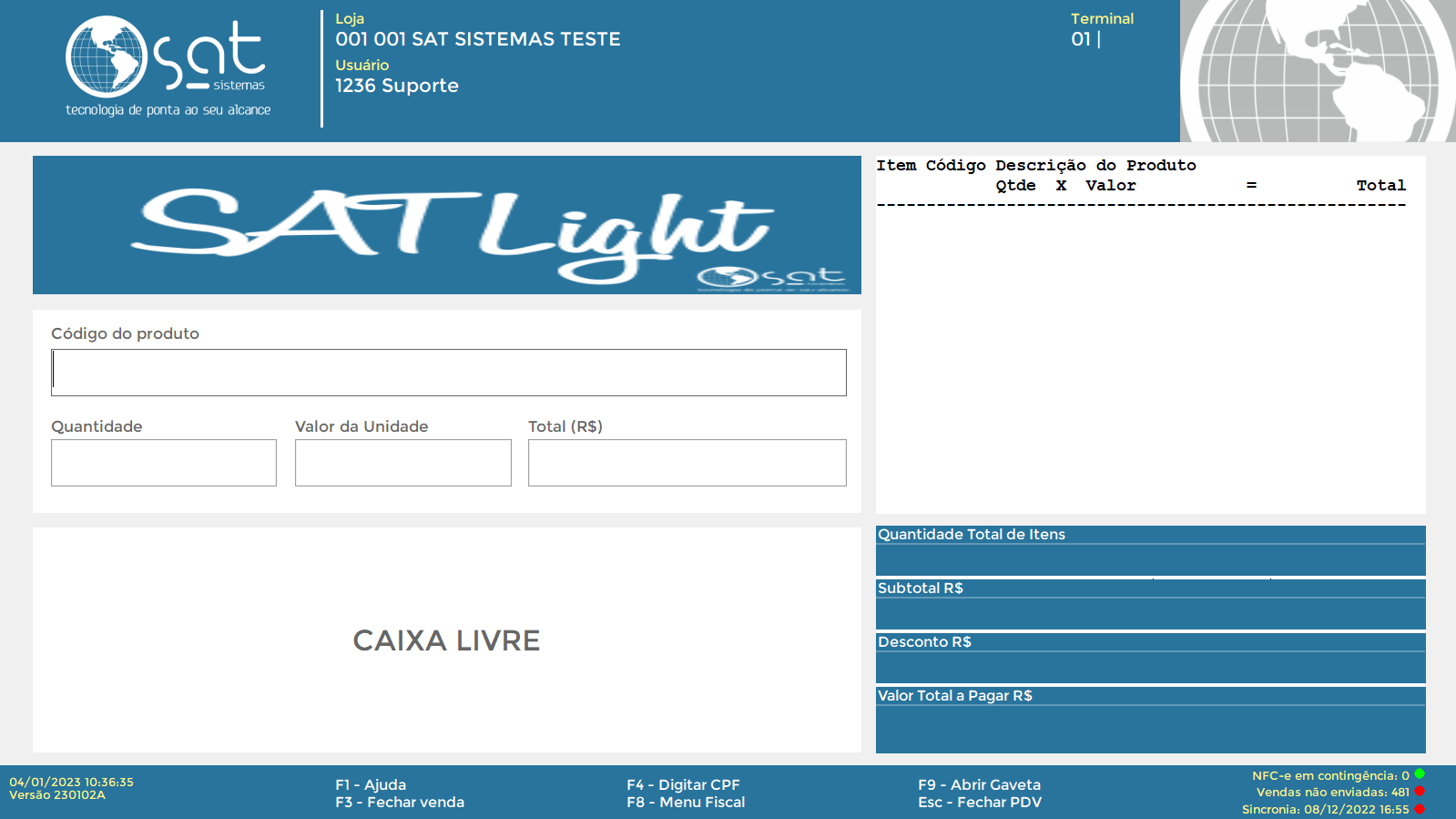Click the Valor Total a Pagar panel

point(1150,721)
